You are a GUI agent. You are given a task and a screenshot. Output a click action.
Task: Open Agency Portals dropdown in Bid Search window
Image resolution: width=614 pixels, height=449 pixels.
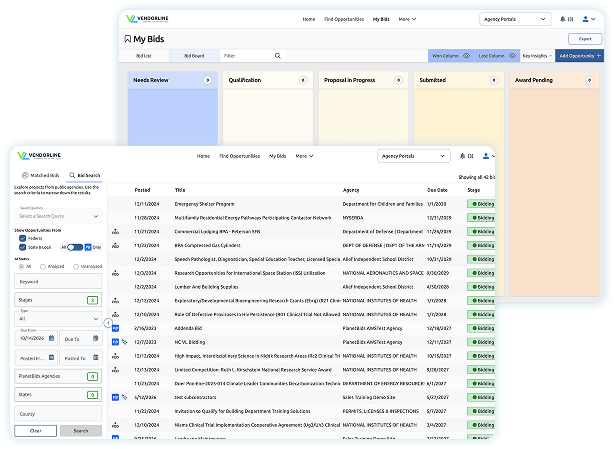[x=414, y=156]
